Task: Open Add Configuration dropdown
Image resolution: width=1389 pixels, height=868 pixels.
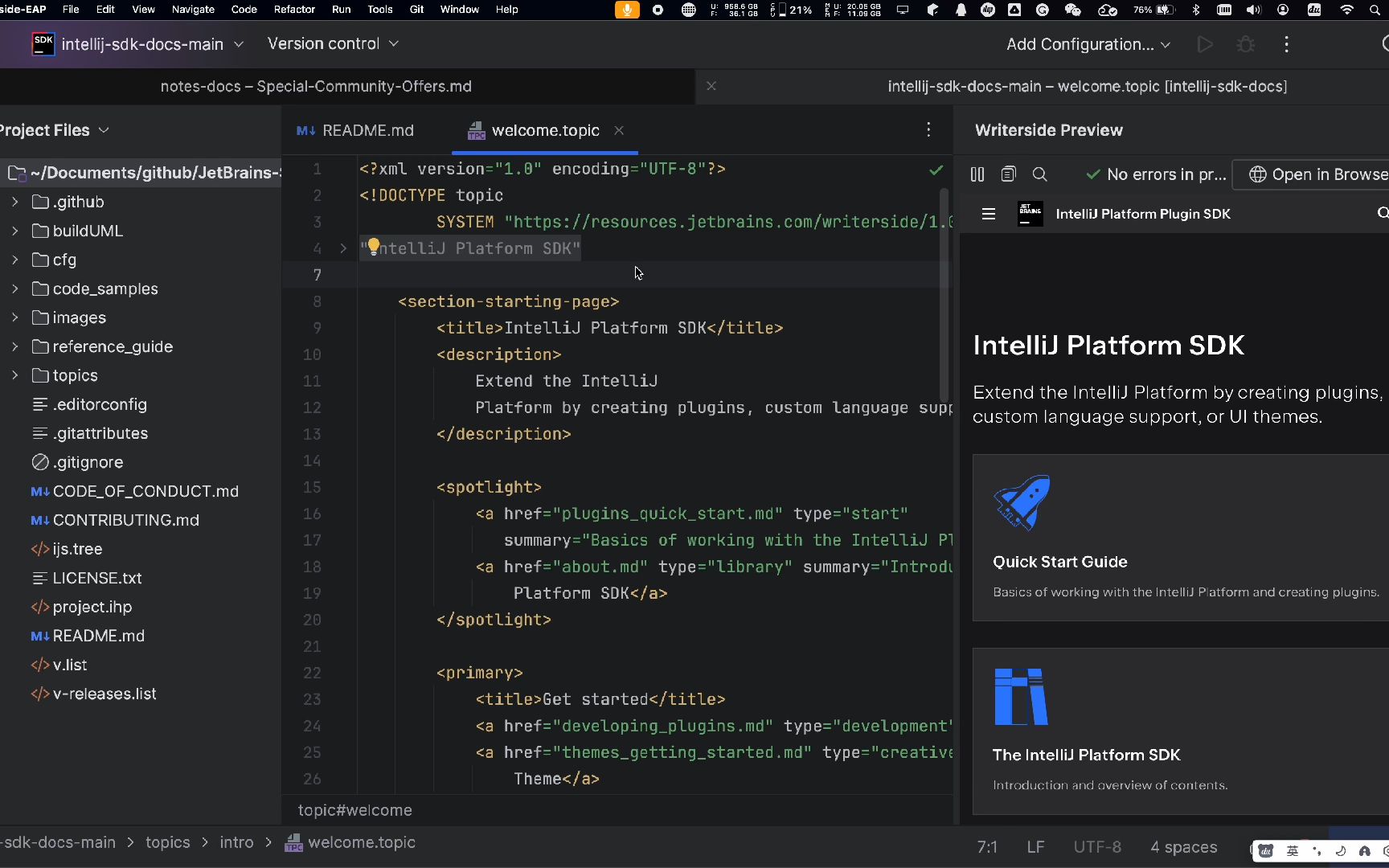Action: pyautogui.click(x=1088, y=44)
